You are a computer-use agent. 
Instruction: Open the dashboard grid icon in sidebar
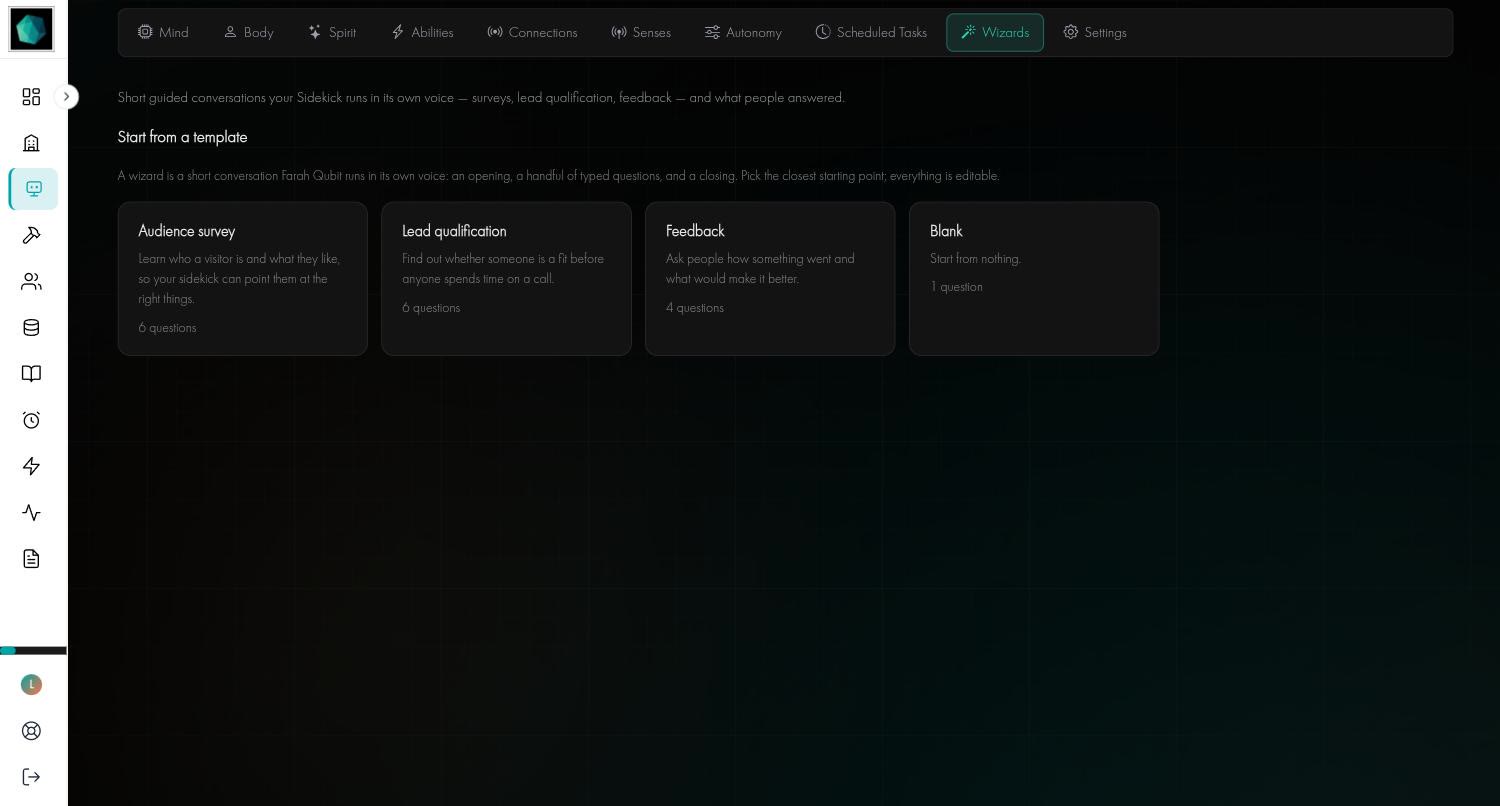(x=31, y=97)
